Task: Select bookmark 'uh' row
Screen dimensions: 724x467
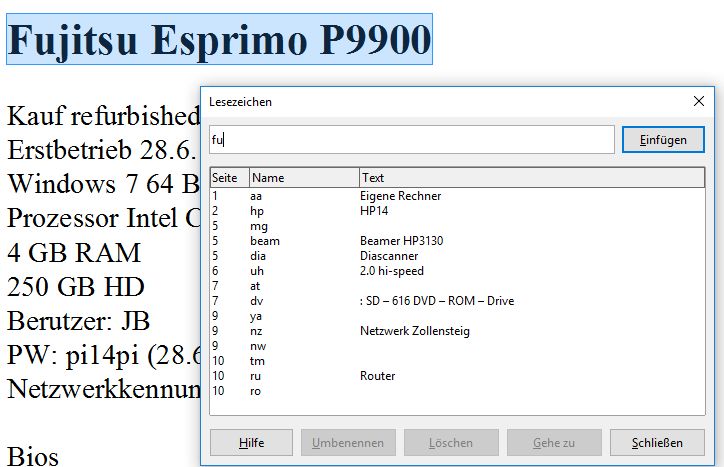Action: coord(457,271)
